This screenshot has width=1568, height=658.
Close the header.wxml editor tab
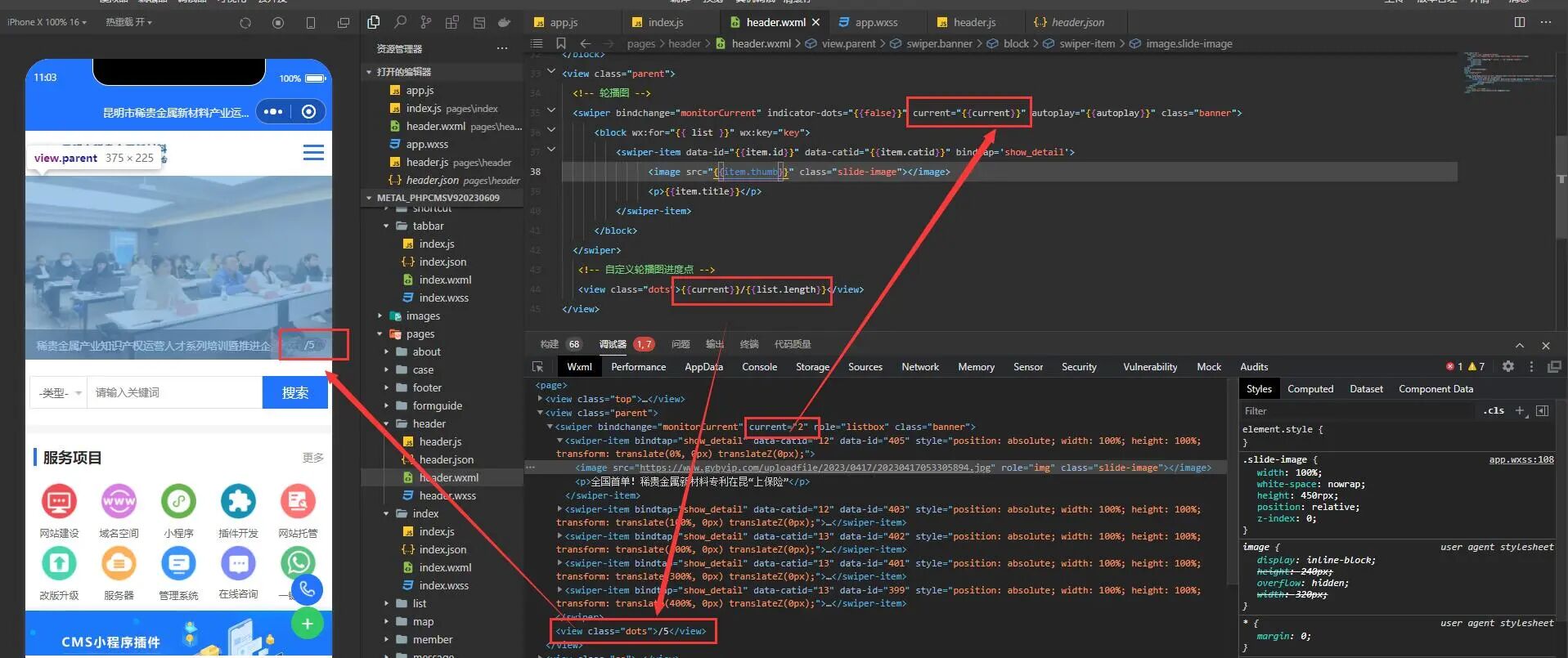point(816,22)
